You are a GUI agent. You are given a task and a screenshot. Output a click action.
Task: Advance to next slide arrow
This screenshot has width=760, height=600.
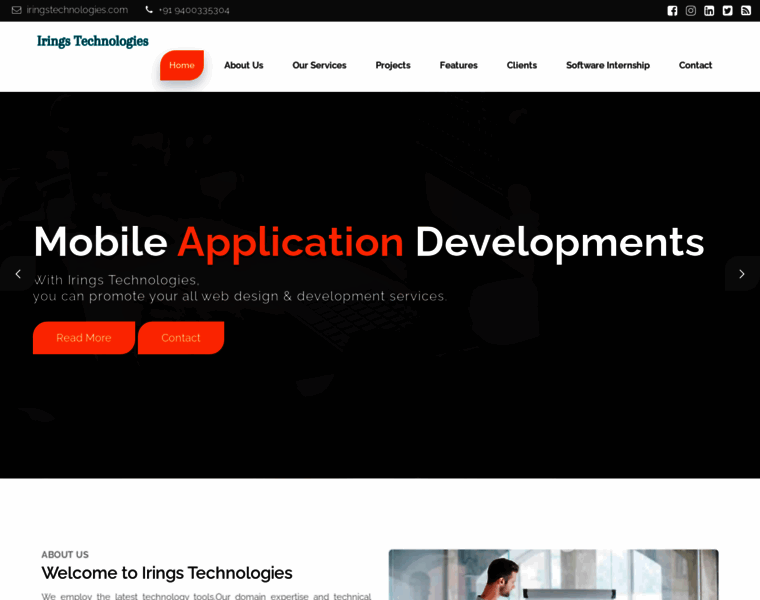click(x=742, y=274)
